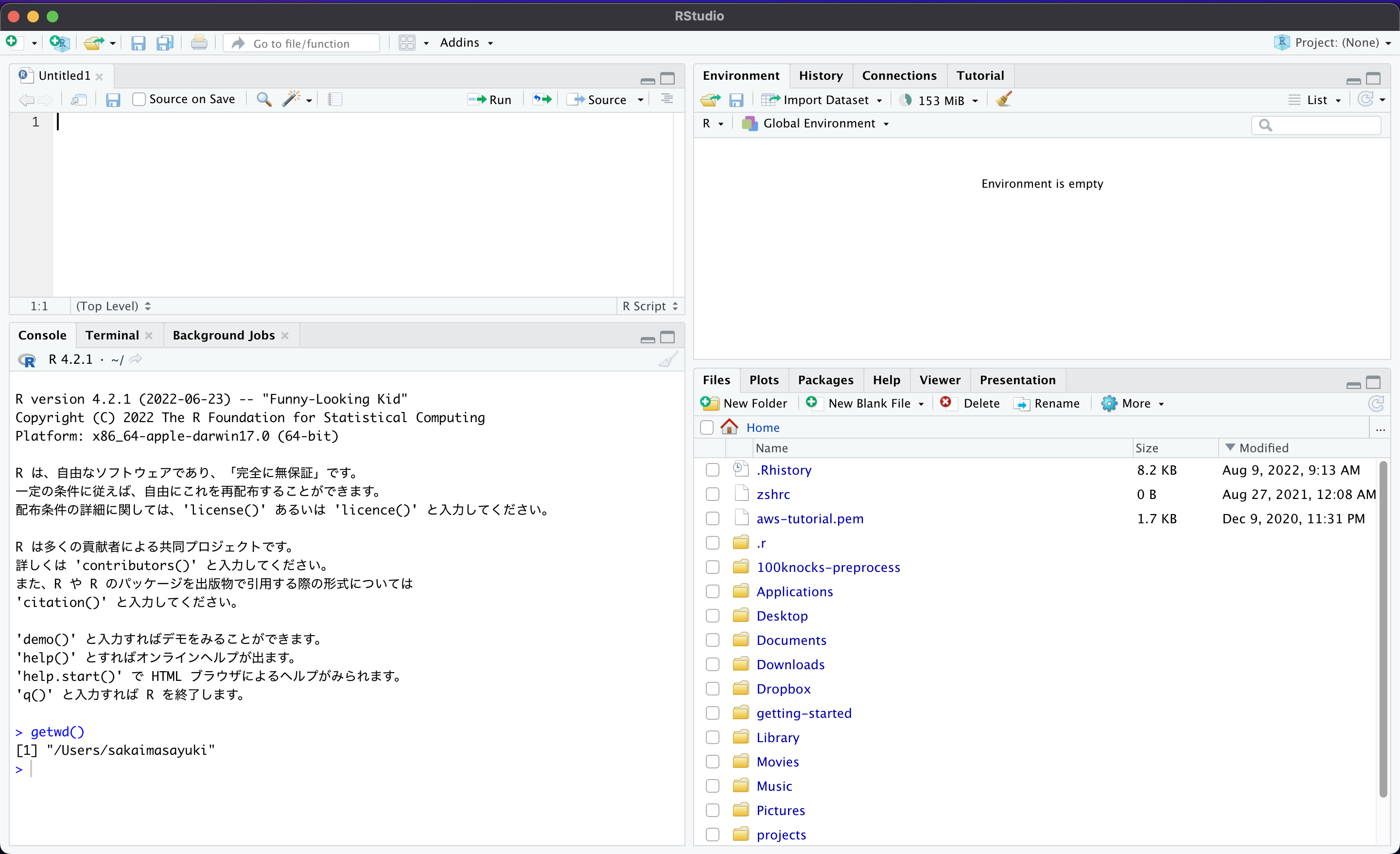This screenshot has width=1400, height=854.
Task: Click the Environment search field
Action: 1315,125
